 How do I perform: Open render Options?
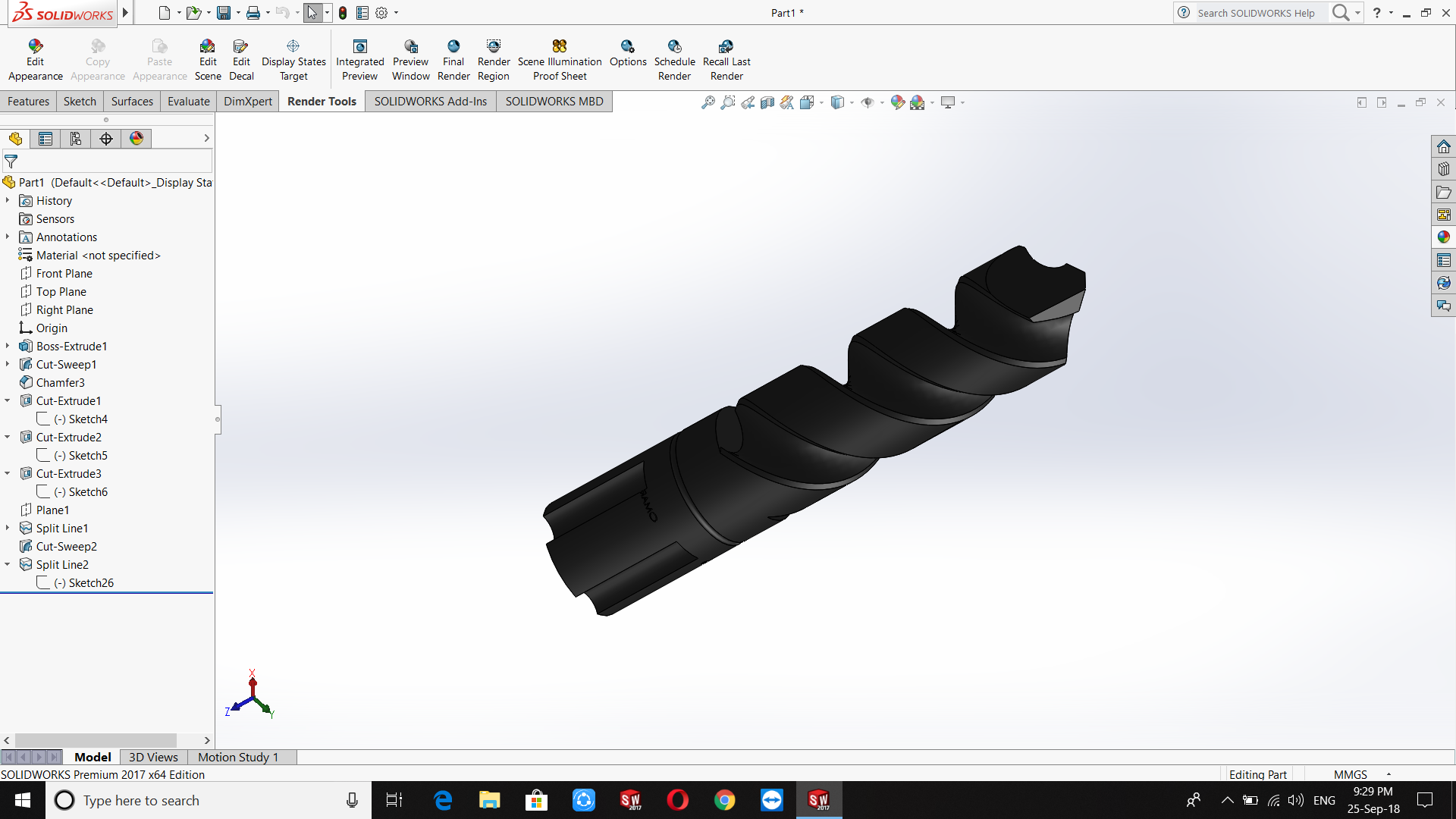point(628,53)
